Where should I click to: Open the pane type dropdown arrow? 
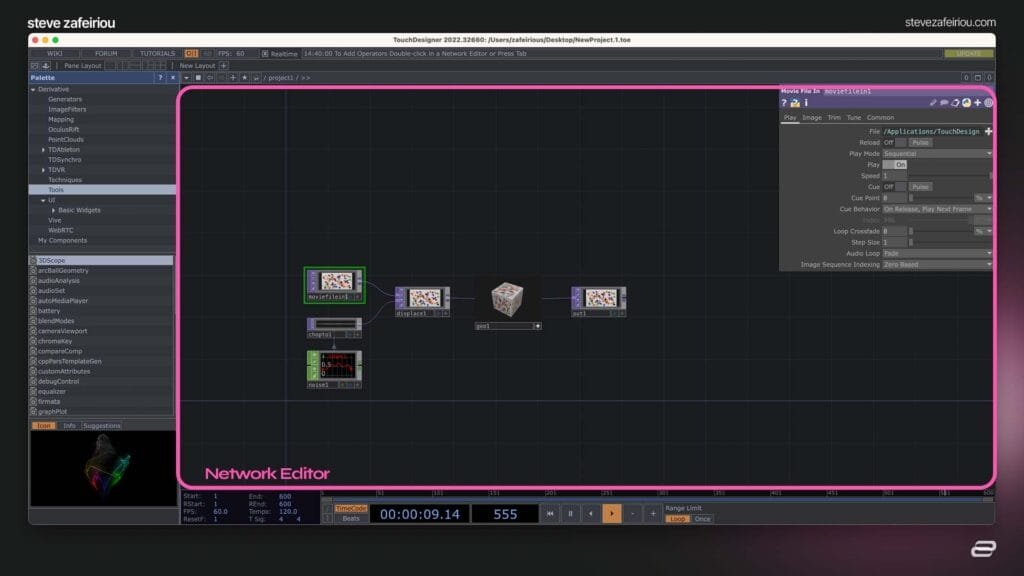186,78
